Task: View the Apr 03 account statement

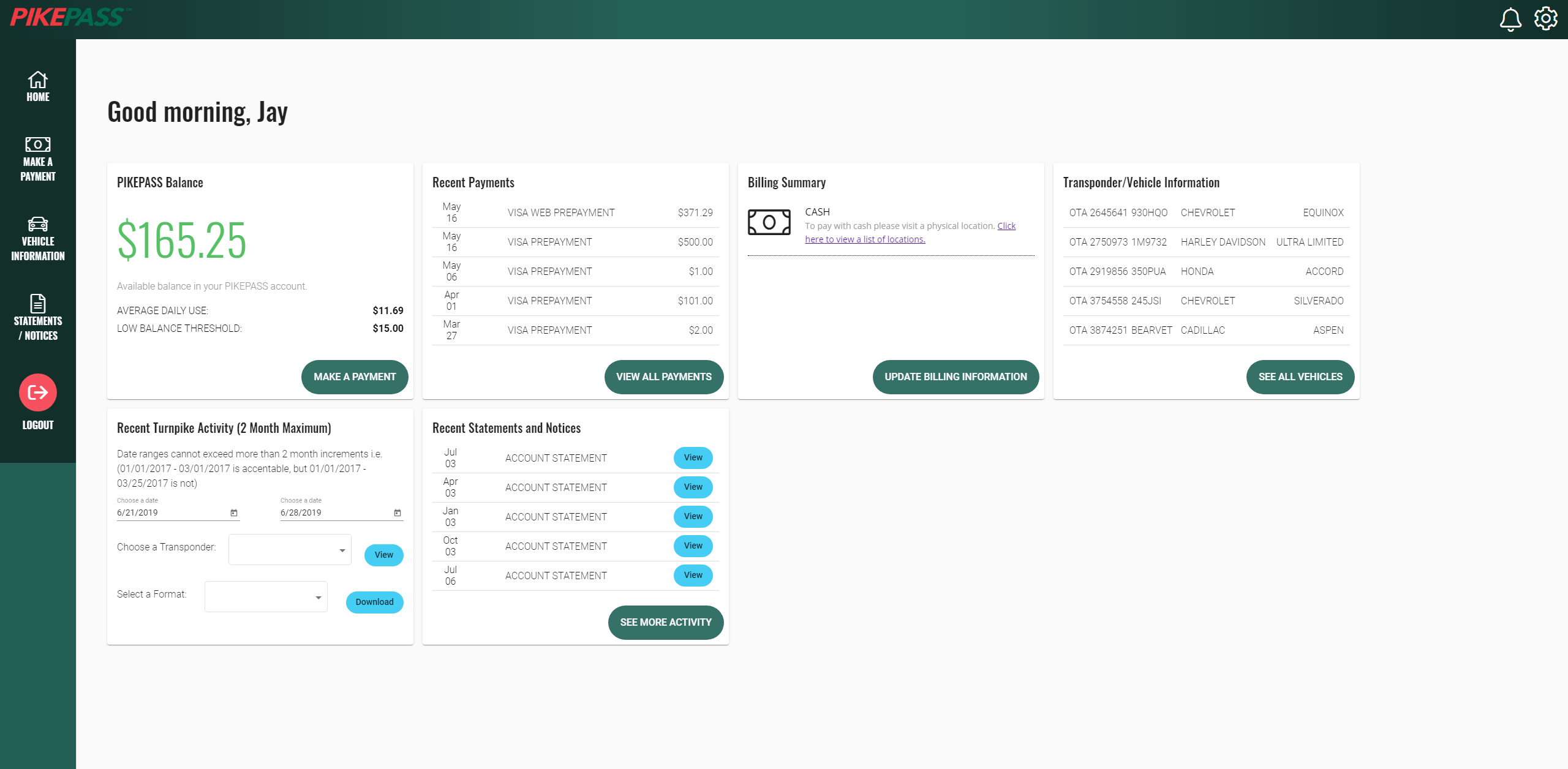Action: [693, 487]
